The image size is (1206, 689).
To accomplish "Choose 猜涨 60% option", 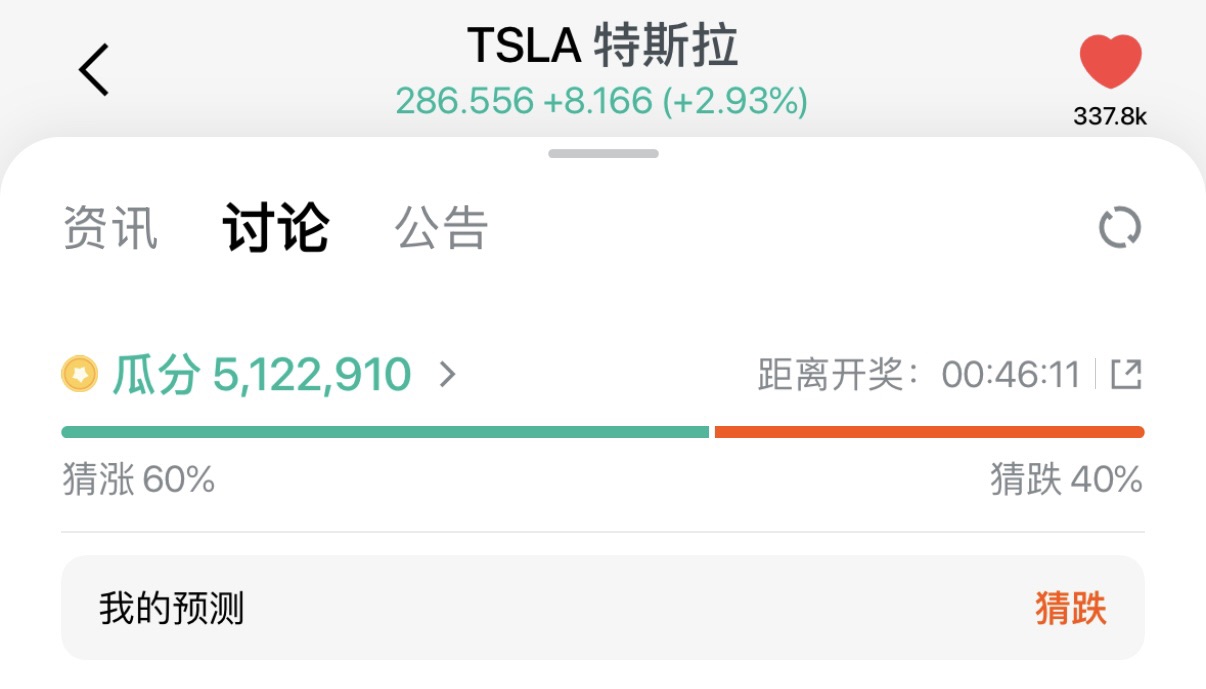I will (138, 480).
